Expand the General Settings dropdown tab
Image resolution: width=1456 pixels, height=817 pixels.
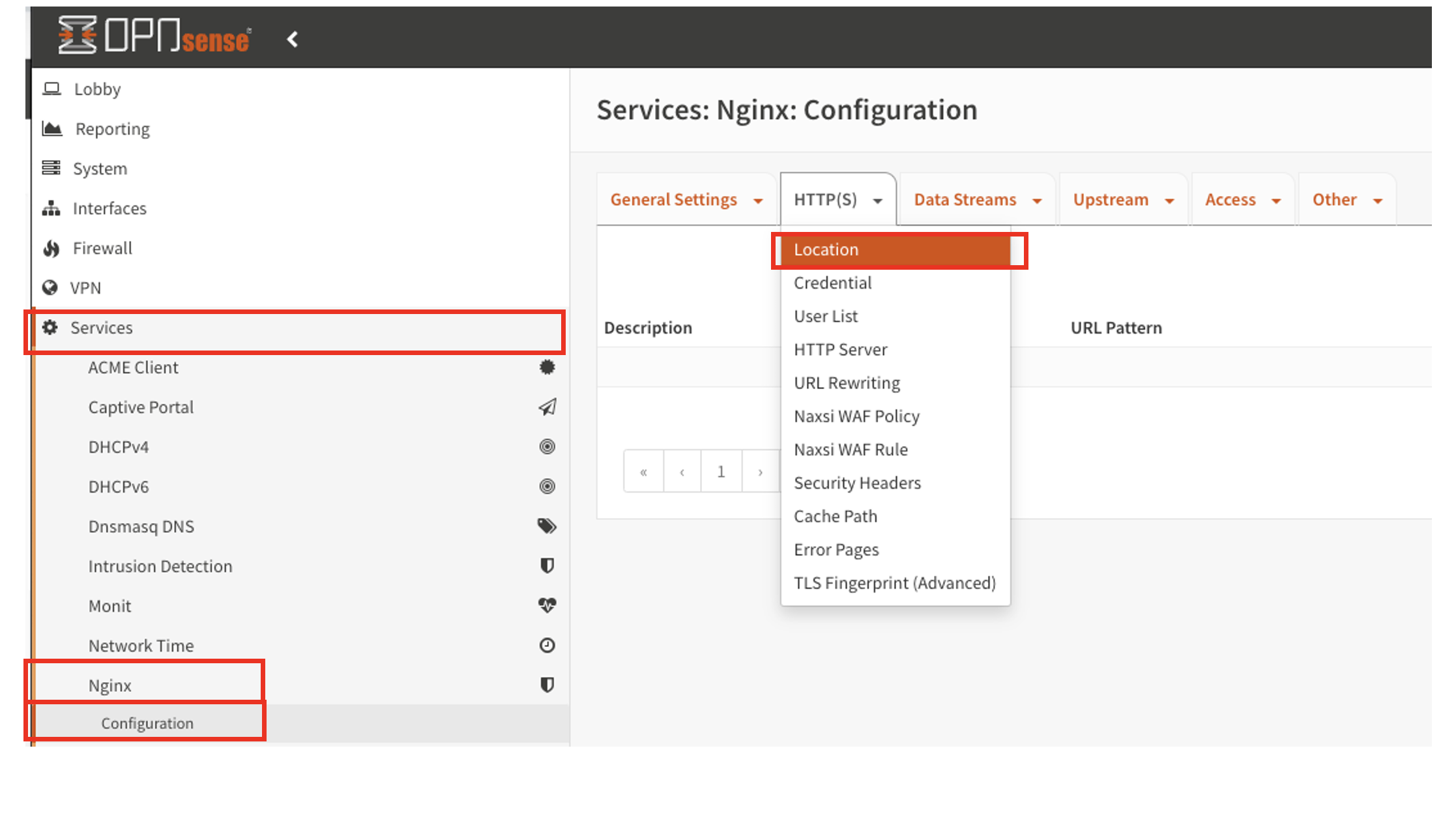coord(686,199)
